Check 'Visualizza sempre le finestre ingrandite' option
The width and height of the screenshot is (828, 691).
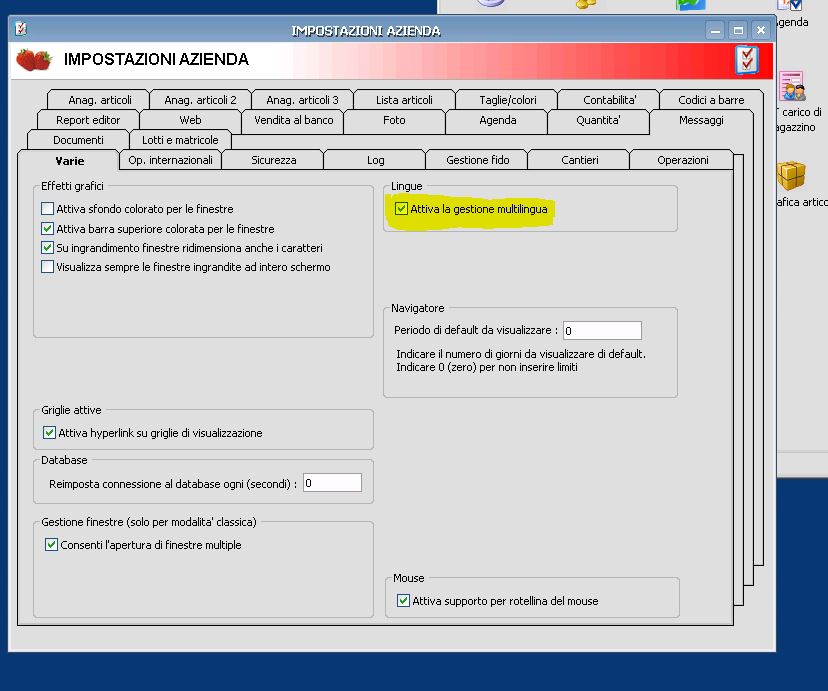(48, 267)
